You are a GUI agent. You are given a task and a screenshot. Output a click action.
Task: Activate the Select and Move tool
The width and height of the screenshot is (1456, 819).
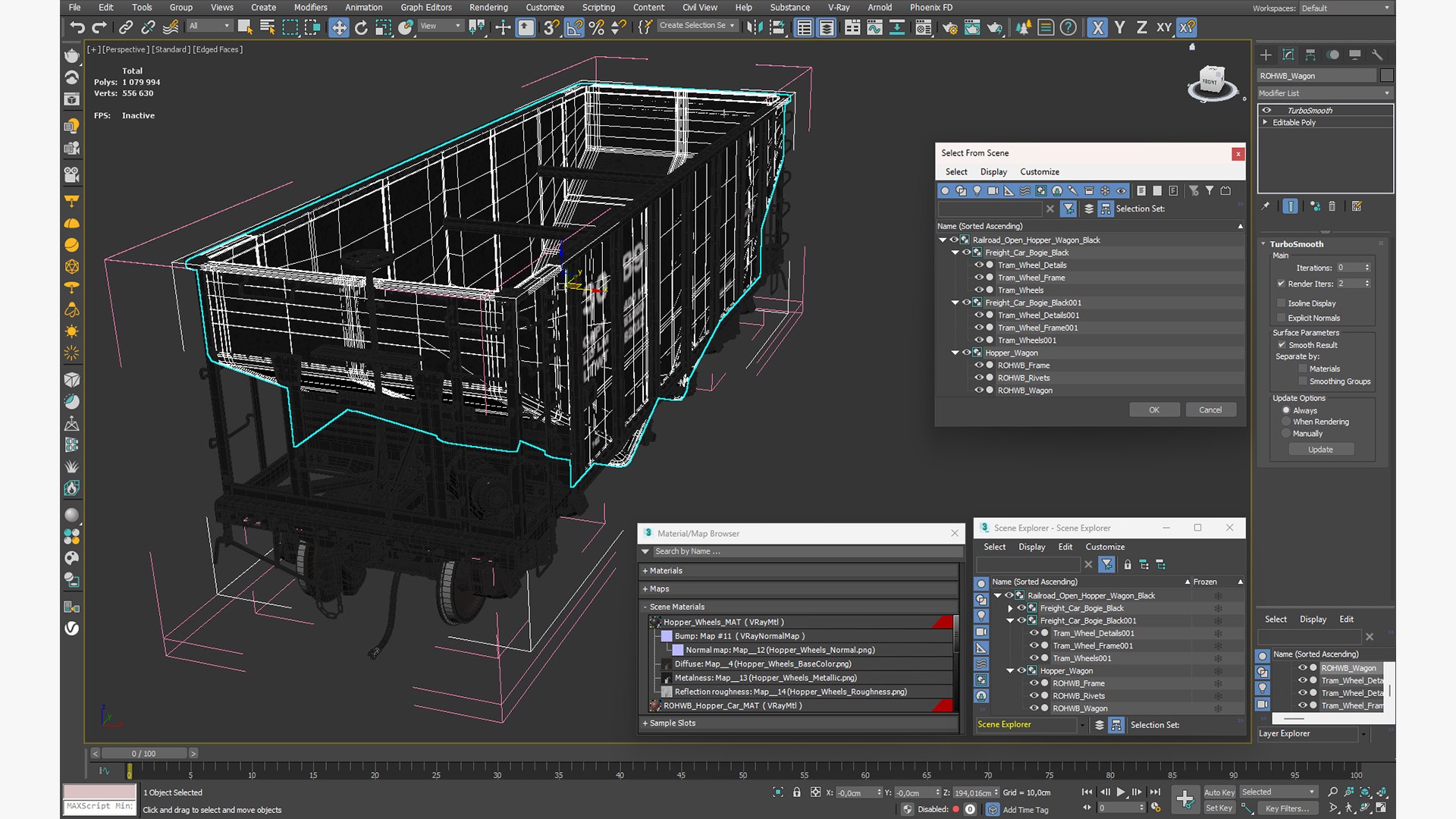339,28
